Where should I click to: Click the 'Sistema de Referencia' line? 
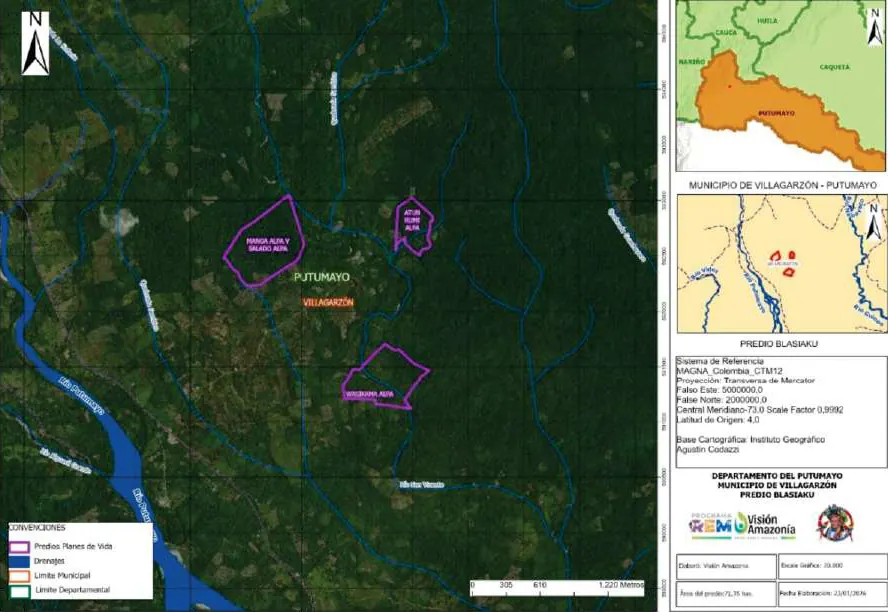click(720, 361)
